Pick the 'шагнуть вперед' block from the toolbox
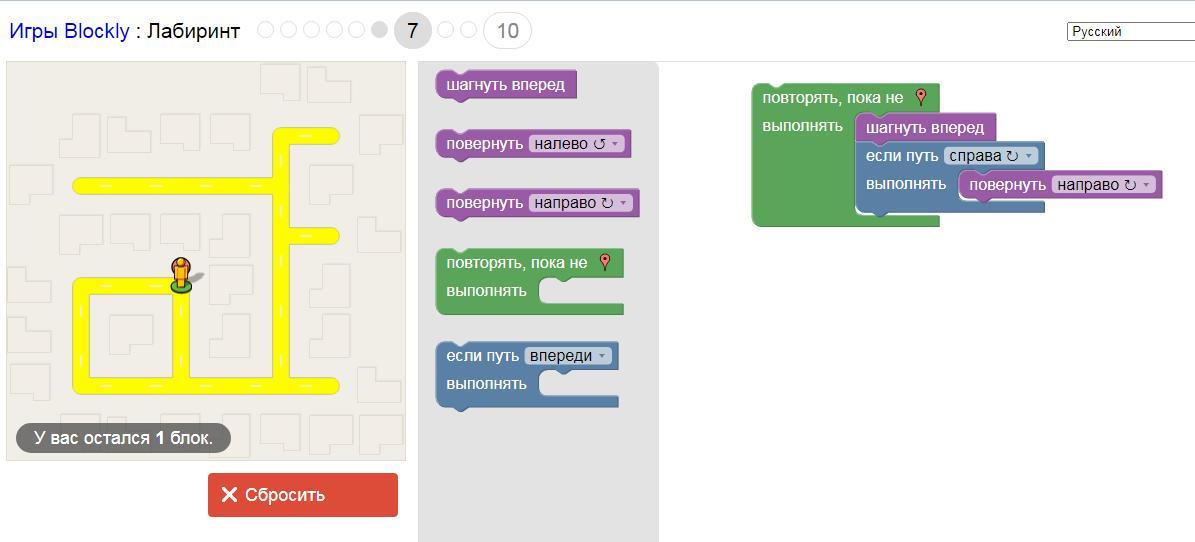 [505, 85]
